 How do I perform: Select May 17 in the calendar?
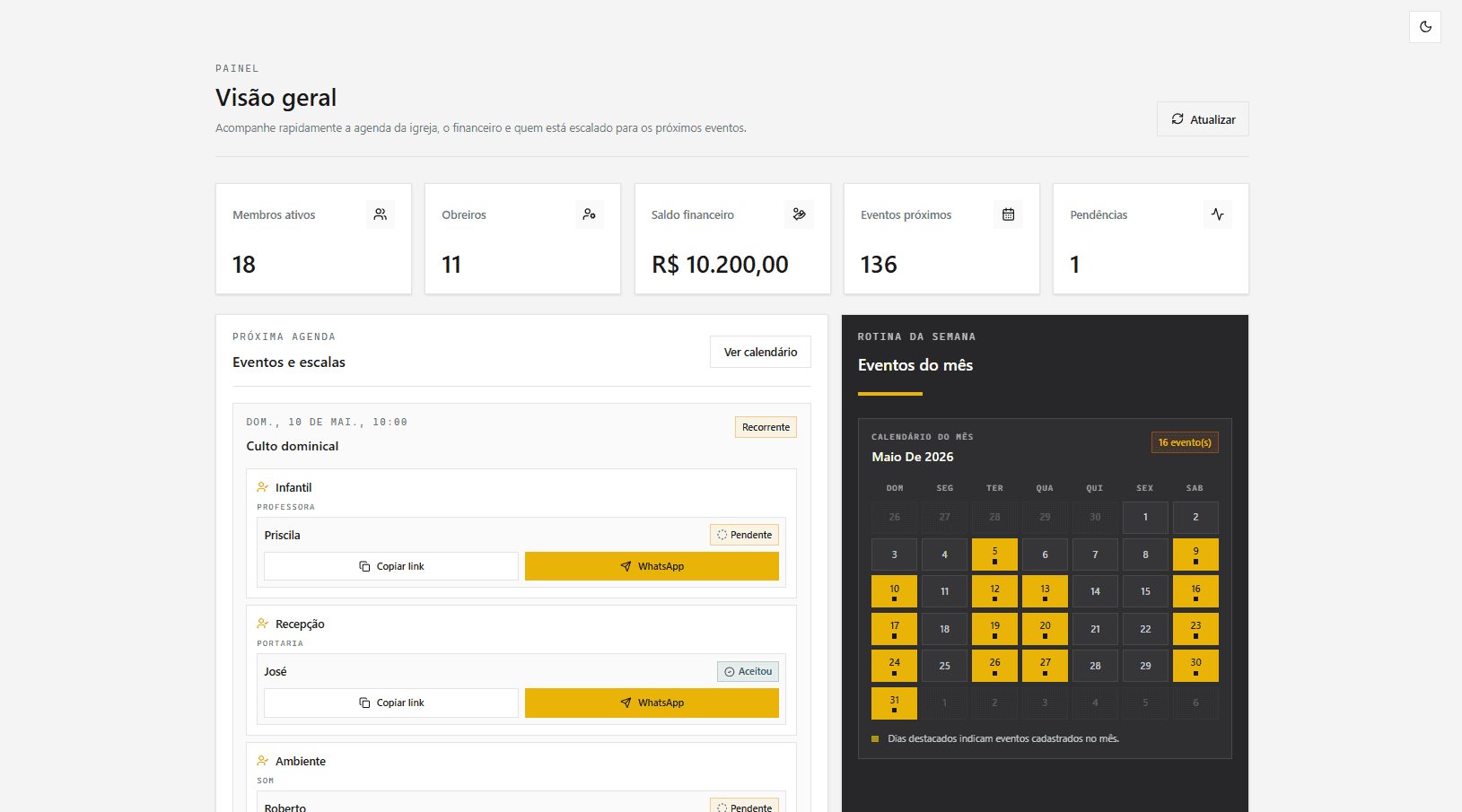(x=894, y=629)
